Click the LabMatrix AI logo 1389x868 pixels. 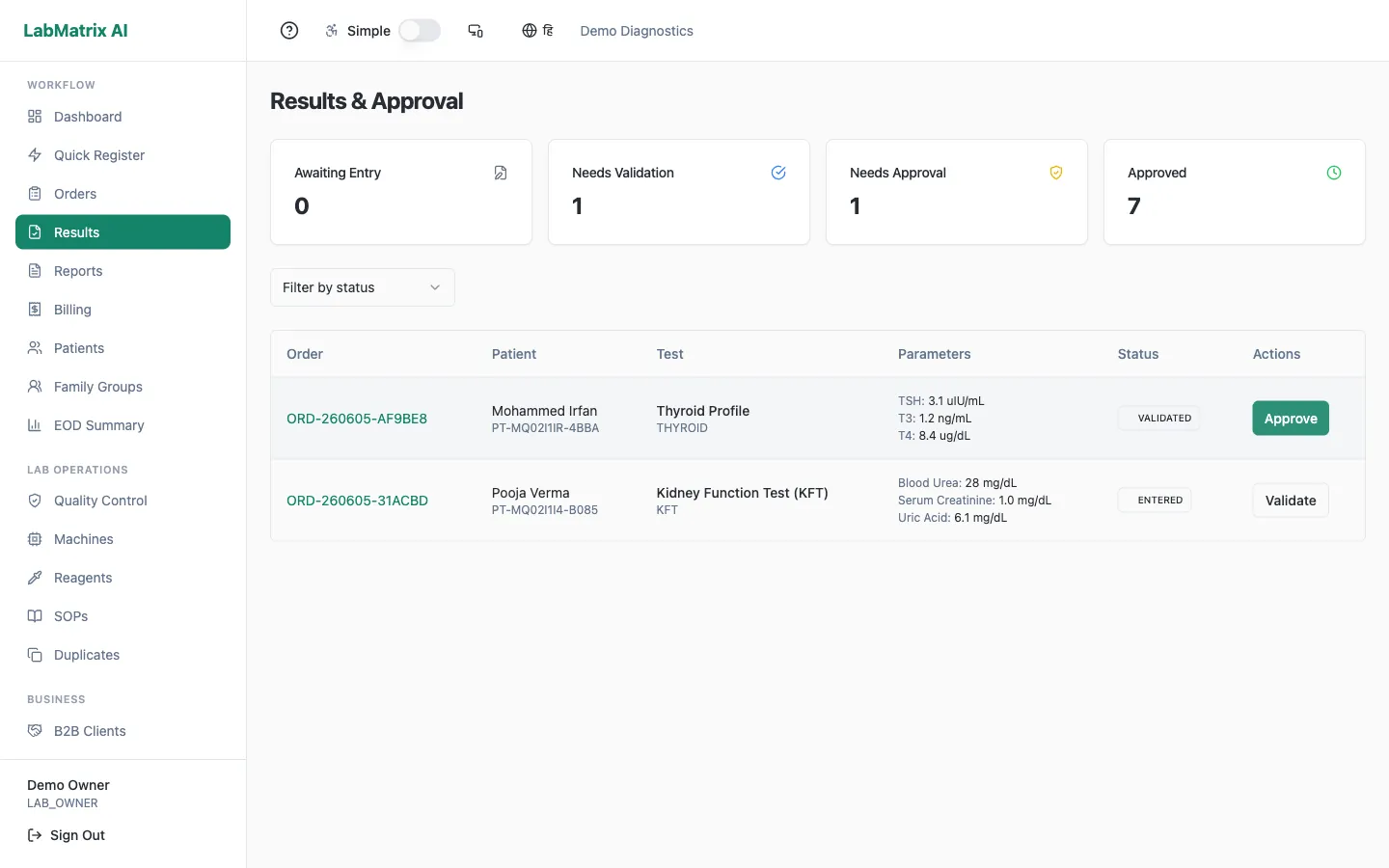(x=75, y=30)
